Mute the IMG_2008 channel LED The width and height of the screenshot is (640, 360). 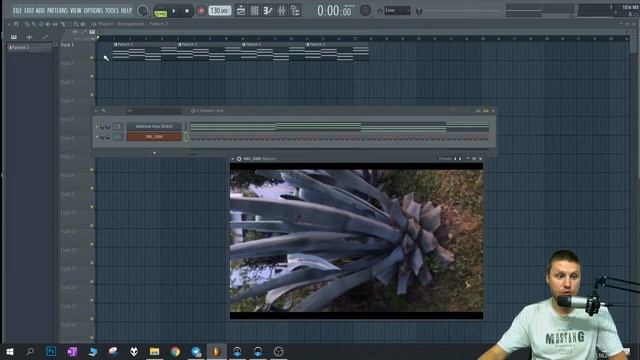coord(97,137)
